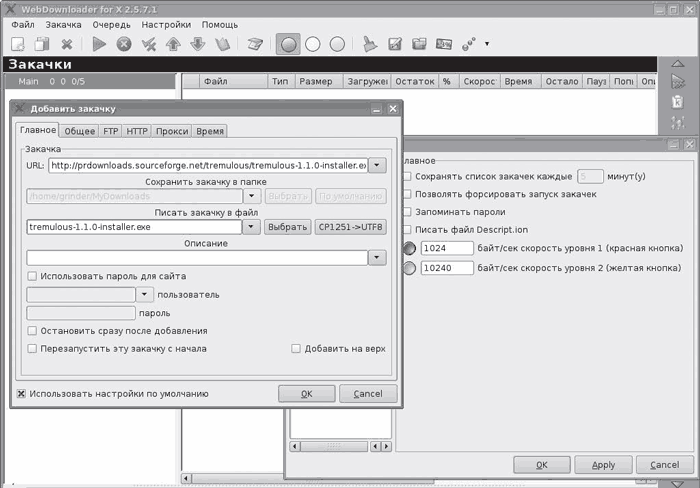Move download down with the down arrow icon

pyautogui.click(x=197, y=44)
